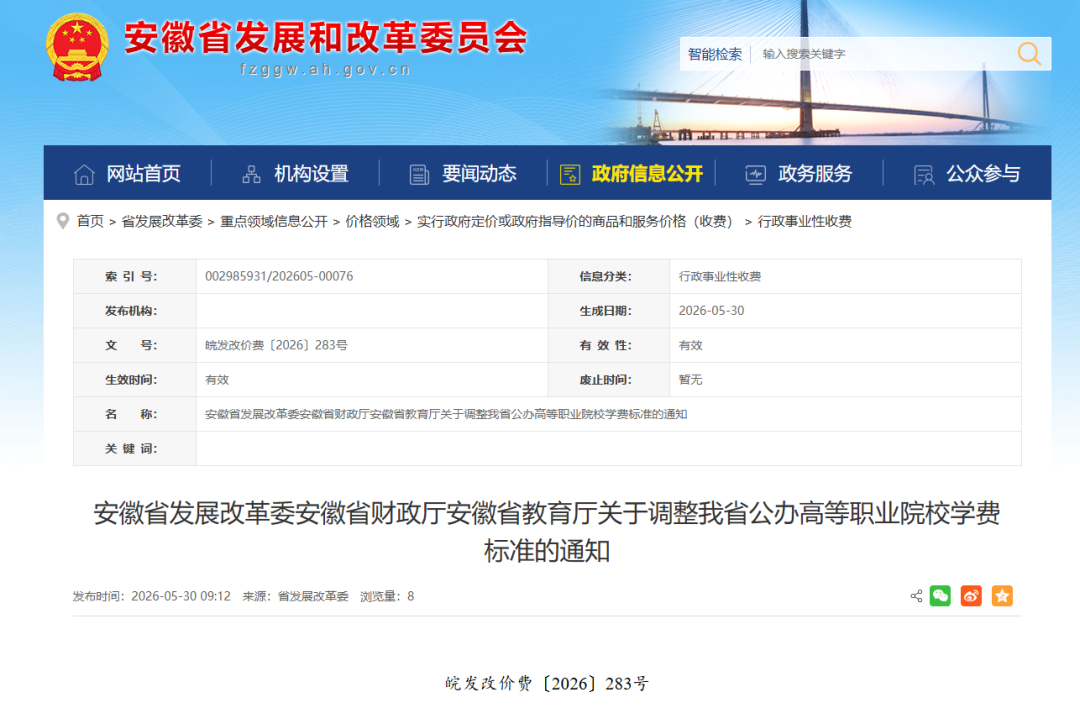Click the main article headline
Viewport: 1080px width, 713px height.
[x=547, y=532]
